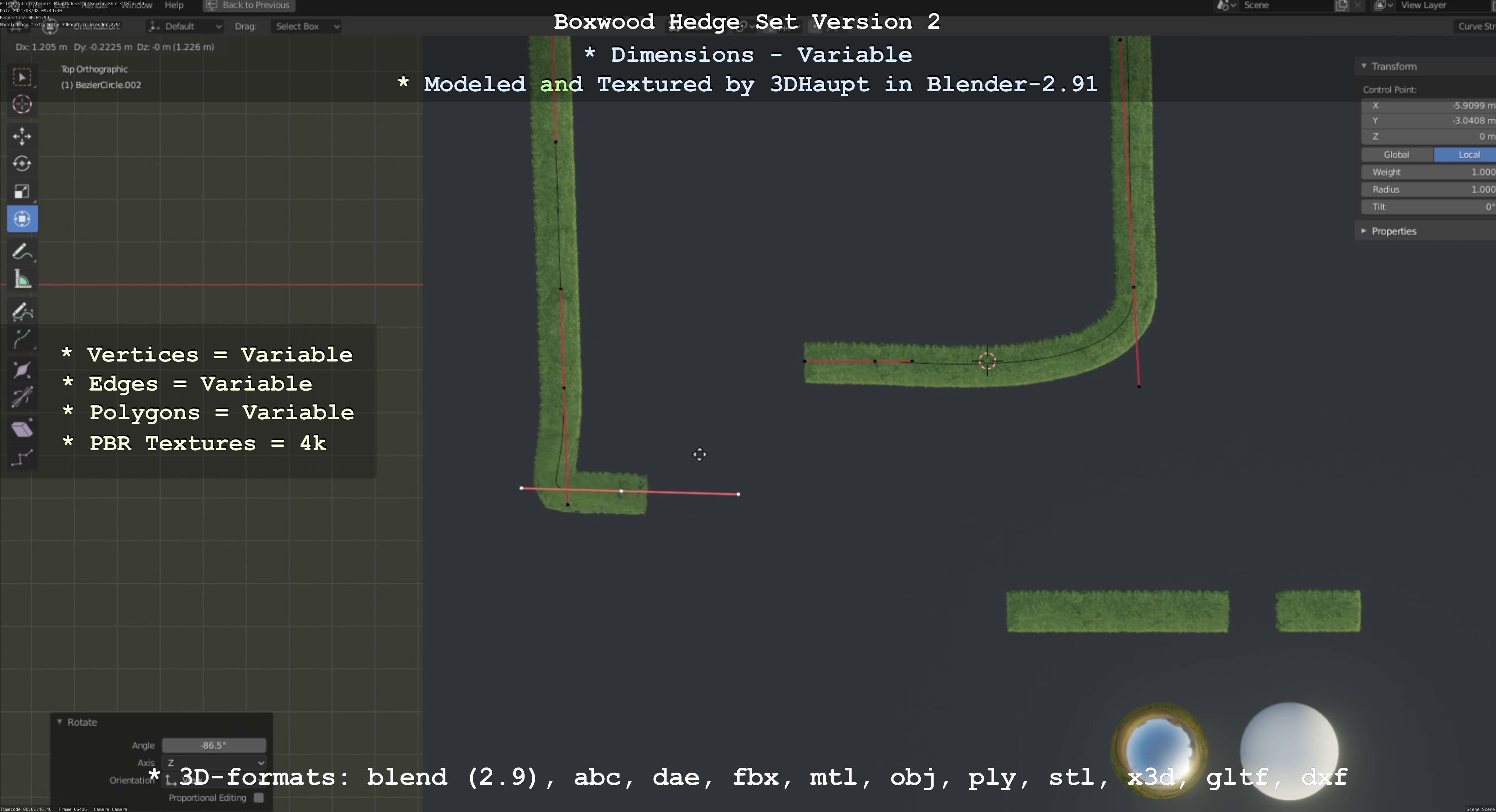The image size is (1496, 812).
Task: Select the Annotate tool
Action: tap(22, 252)
